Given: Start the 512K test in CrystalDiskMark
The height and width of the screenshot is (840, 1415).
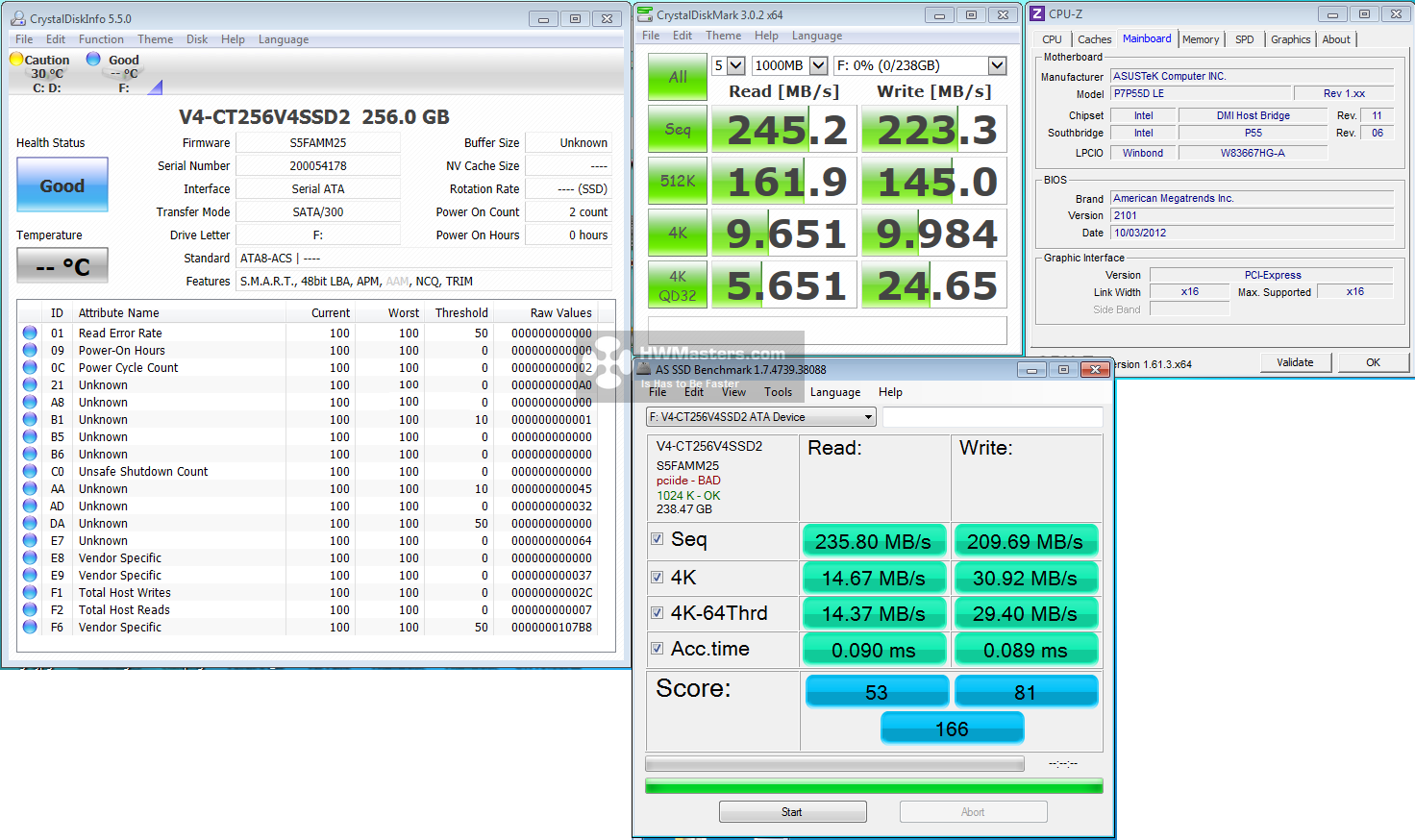Looking at the screenshot, I should pos(678,181).
